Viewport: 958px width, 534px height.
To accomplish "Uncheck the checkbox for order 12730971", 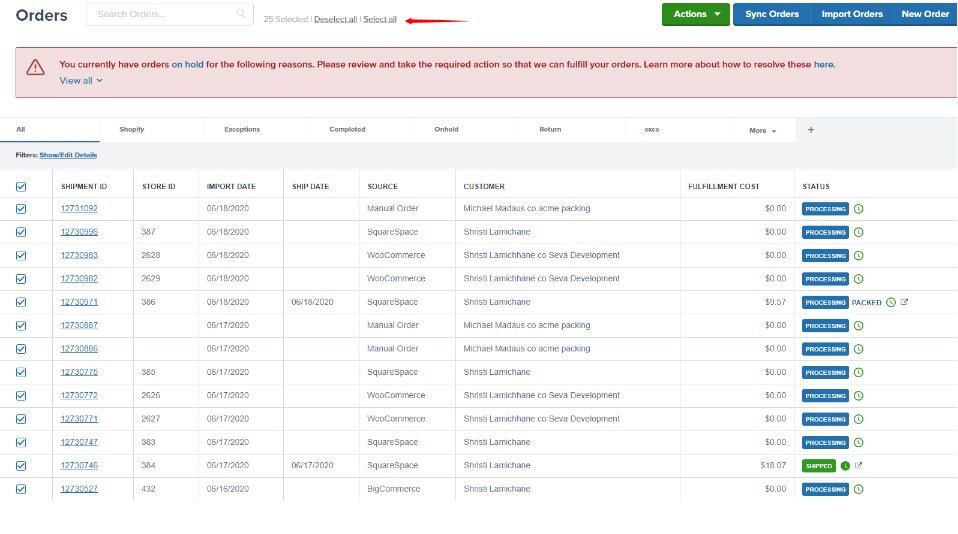I will point(21,302).
